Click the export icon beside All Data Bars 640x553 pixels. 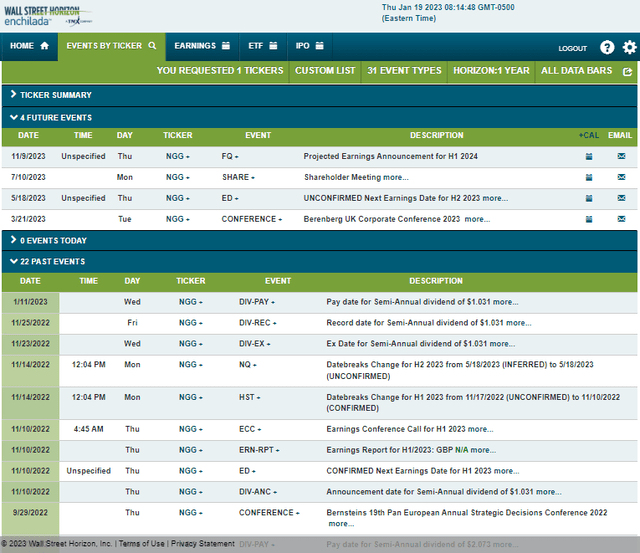click(x=627, y=72)
